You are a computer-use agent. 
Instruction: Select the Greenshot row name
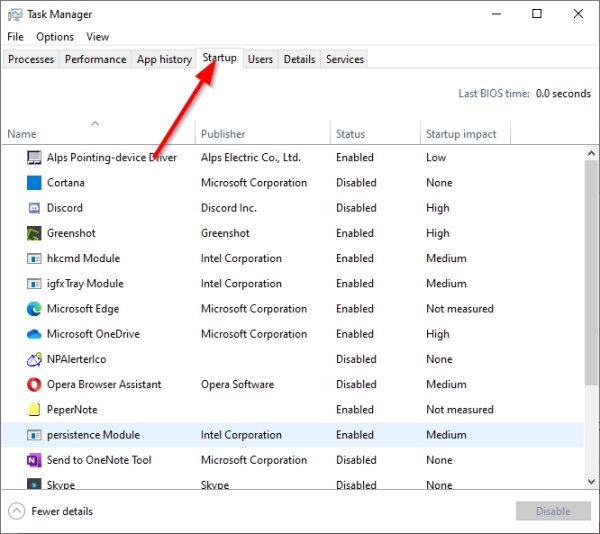[x=71, y=233]
